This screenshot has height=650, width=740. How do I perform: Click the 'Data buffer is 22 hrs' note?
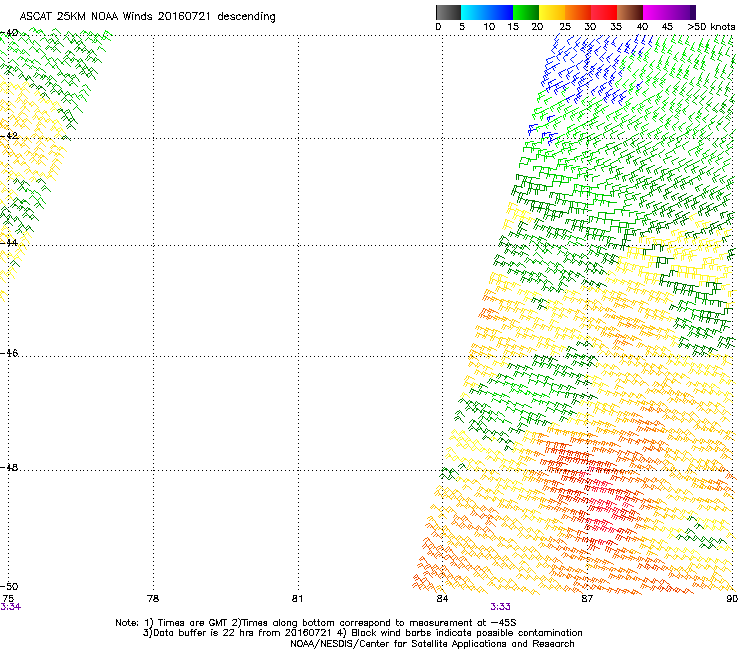pyautogui.click(x=362, y=633)
